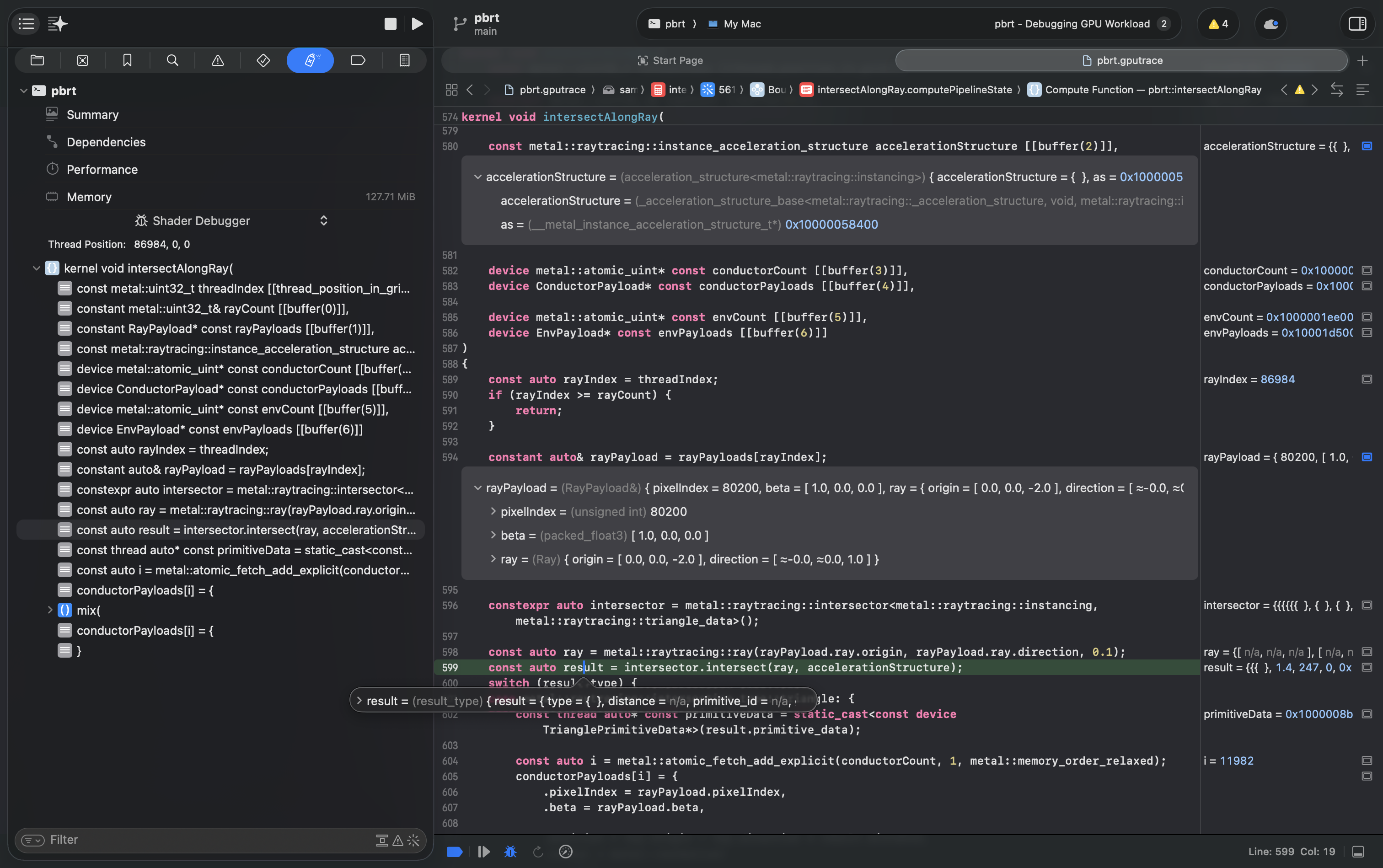This screenshot has height=868, width=1383.
Task: Switch to the Start Page tab
Action: click(x=670, y=60)
